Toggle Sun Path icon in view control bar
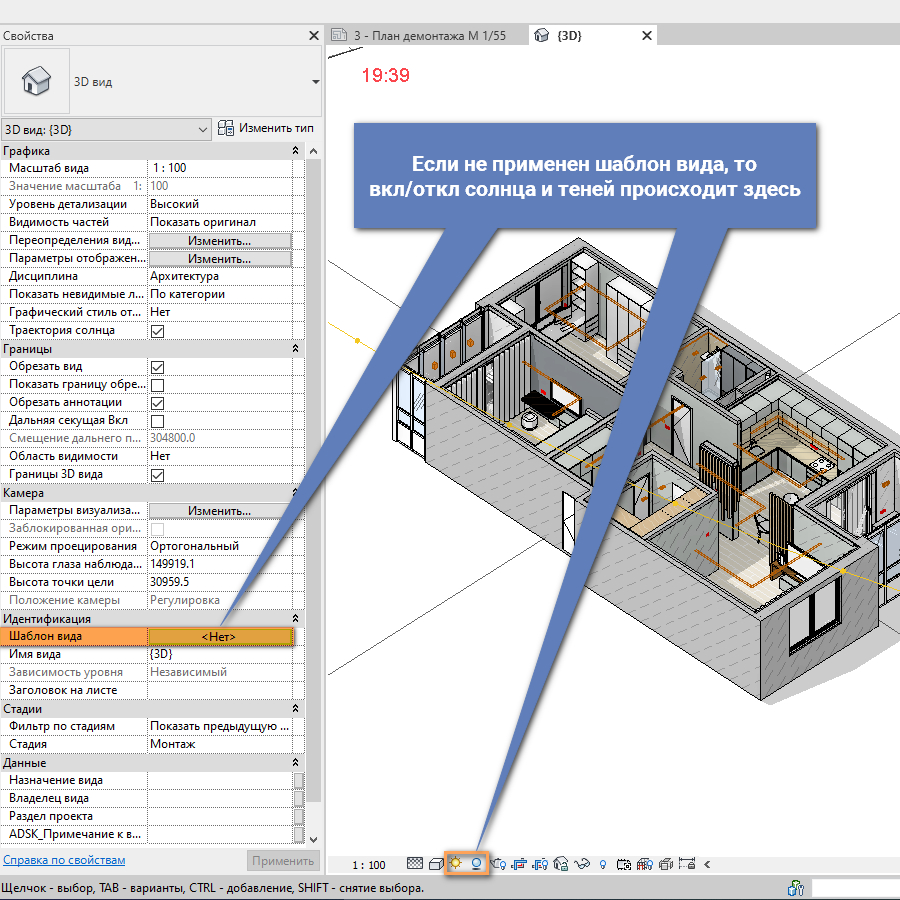 coord(457,864)
